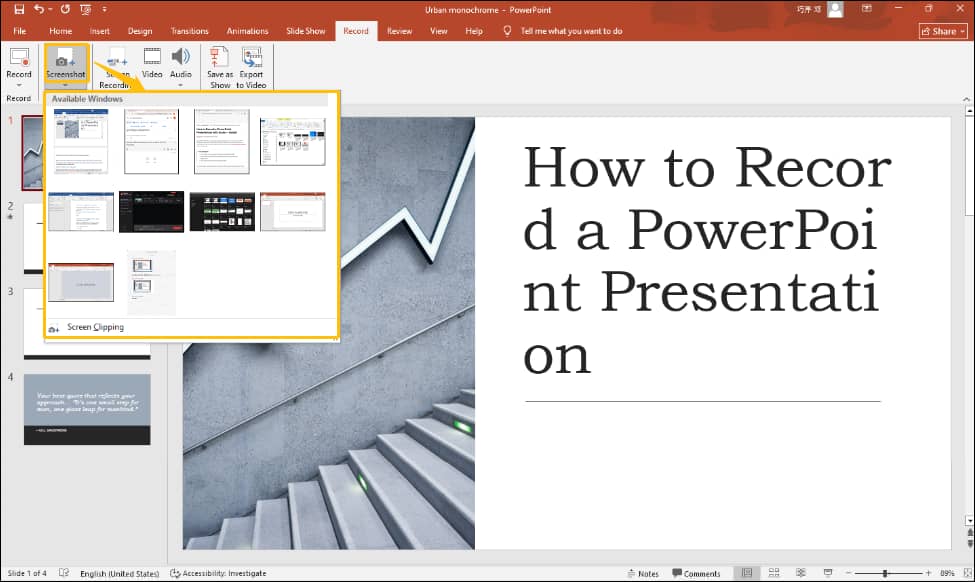This screenshot has height=582, width=975.
Task: Start the slide show from the status bar
Action: 828,572
